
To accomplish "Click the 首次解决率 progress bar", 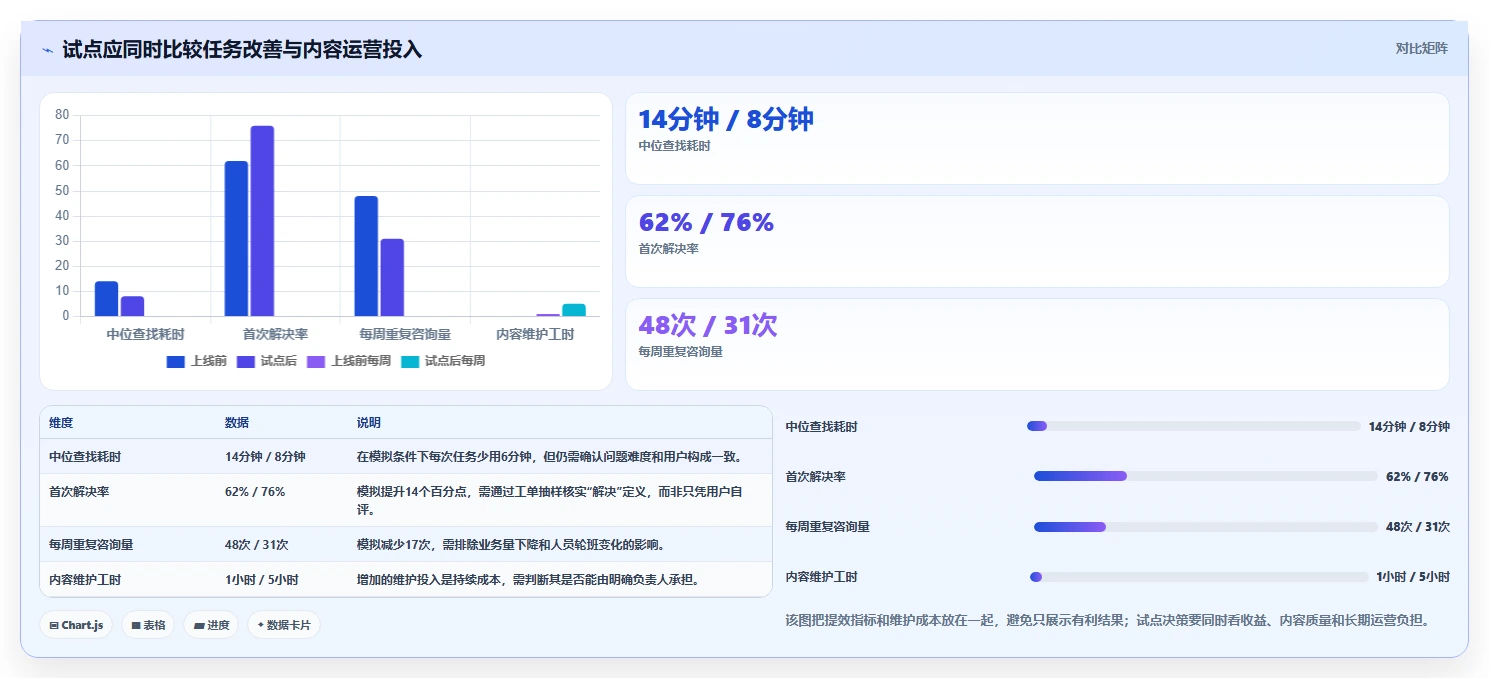I will click(1206, 476).
